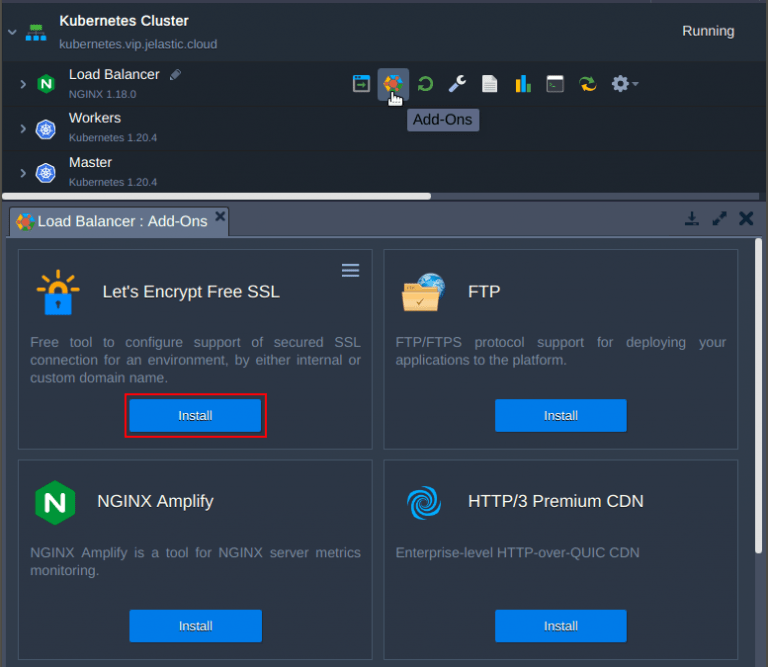Expand the Add-Ons panel with diagonal arrows icon

click(x=719, y=218)
